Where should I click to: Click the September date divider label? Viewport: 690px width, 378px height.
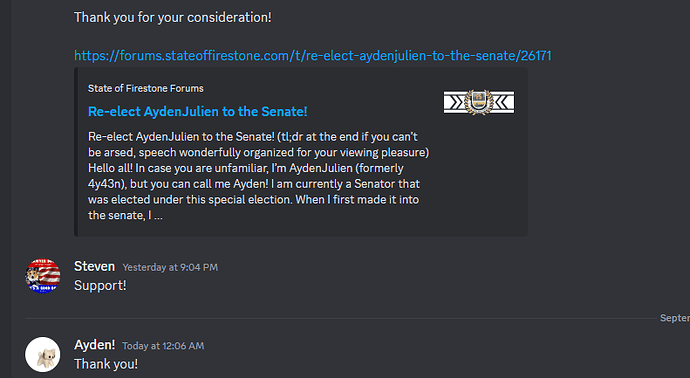[675, 318]
